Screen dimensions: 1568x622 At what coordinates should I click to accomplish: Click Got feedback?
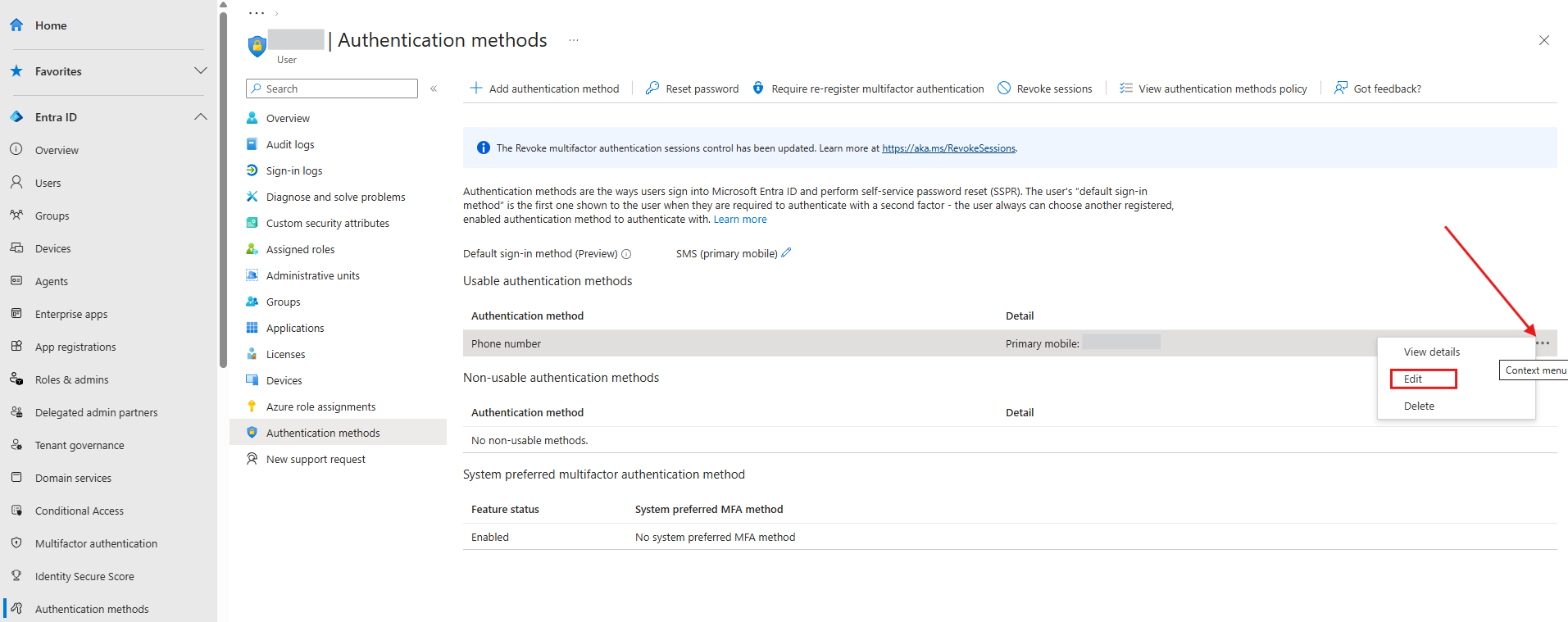coord(1378,89)
